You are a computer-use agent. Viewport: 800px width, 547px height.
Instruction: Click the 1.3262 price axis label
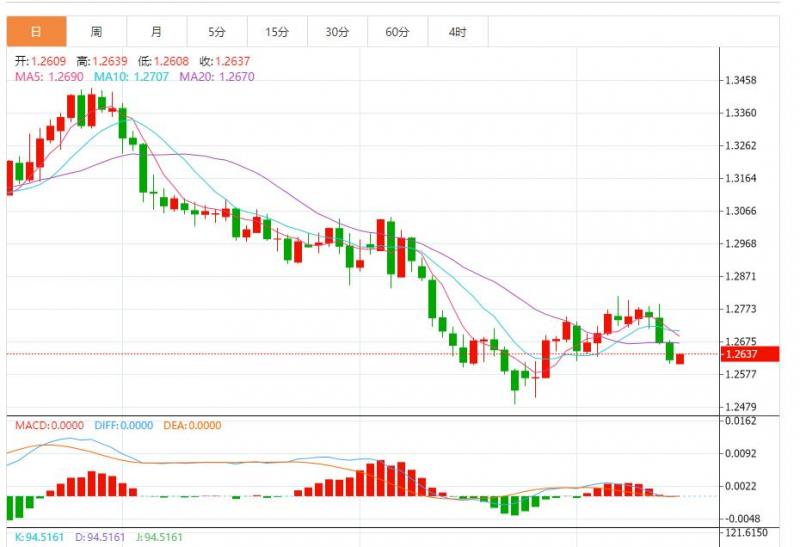741,145
